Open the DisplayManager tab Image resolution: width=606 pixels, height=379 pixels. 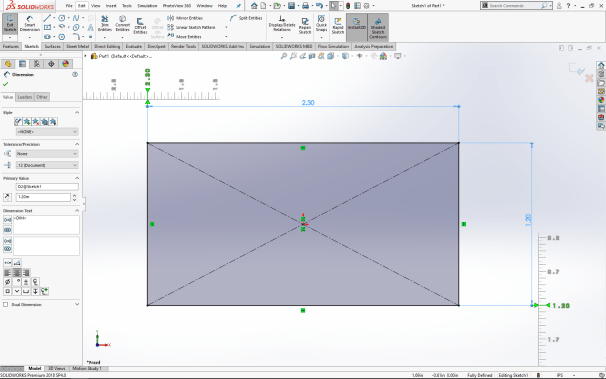(65, 64)
